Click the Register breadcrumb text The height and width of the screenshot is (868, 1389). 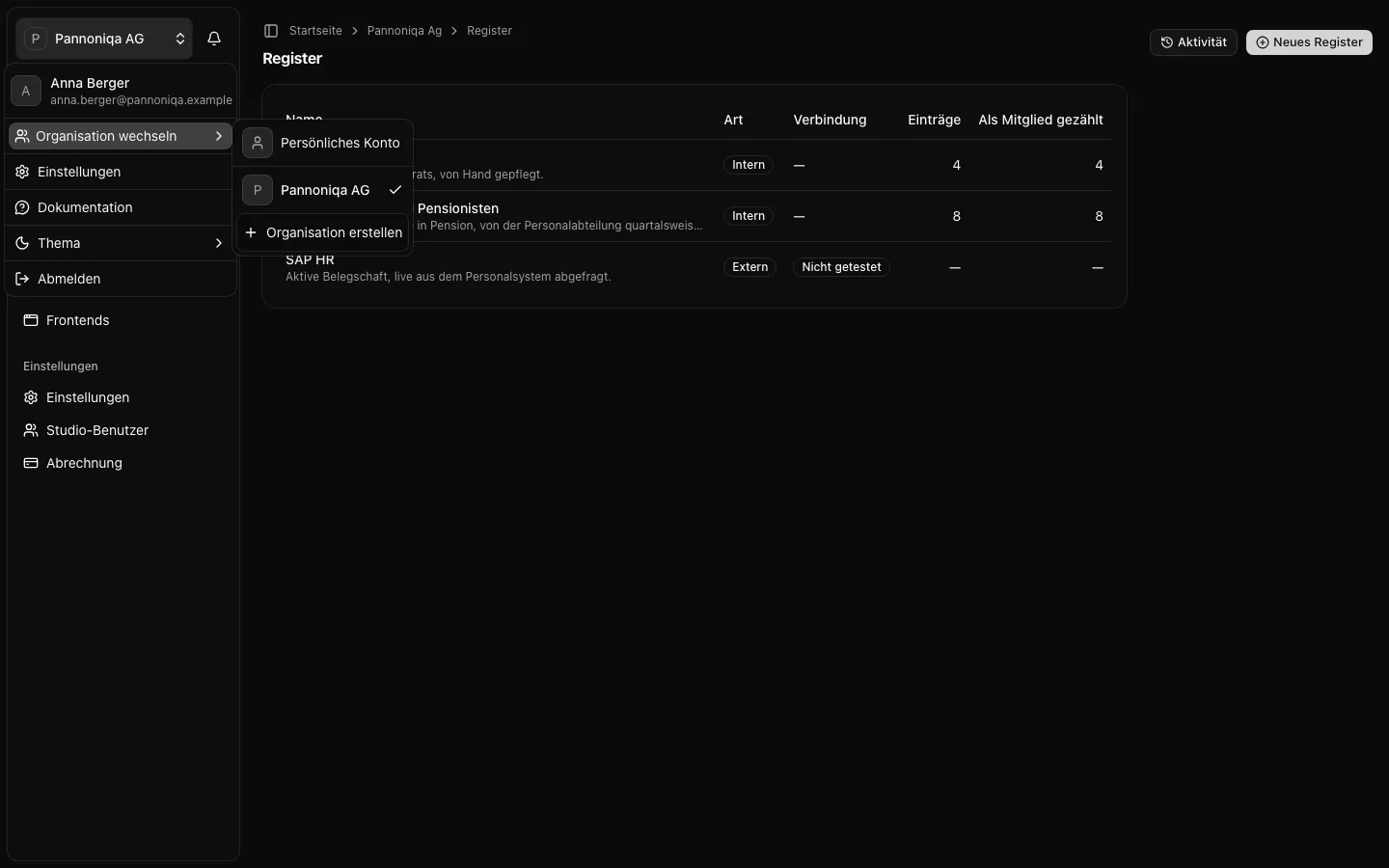pos(489,31)
